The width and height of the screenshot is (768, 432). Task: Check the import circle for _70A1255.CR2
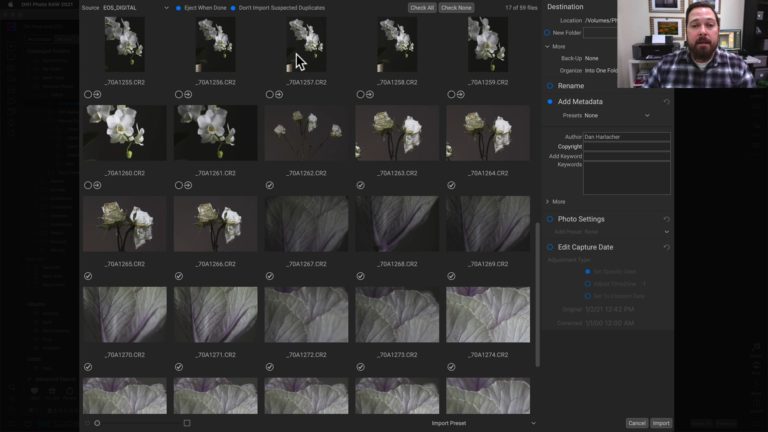[88, 95]
